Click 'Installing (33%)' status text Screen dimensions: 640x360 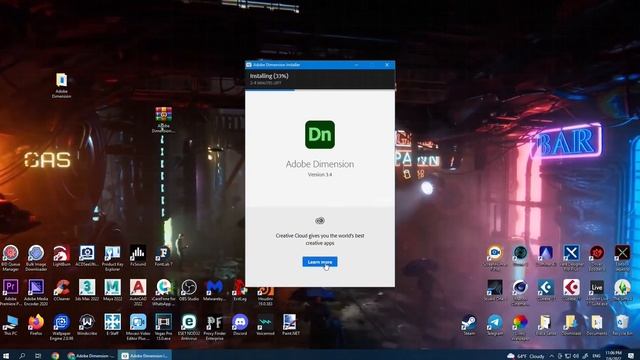click(269, 76)
